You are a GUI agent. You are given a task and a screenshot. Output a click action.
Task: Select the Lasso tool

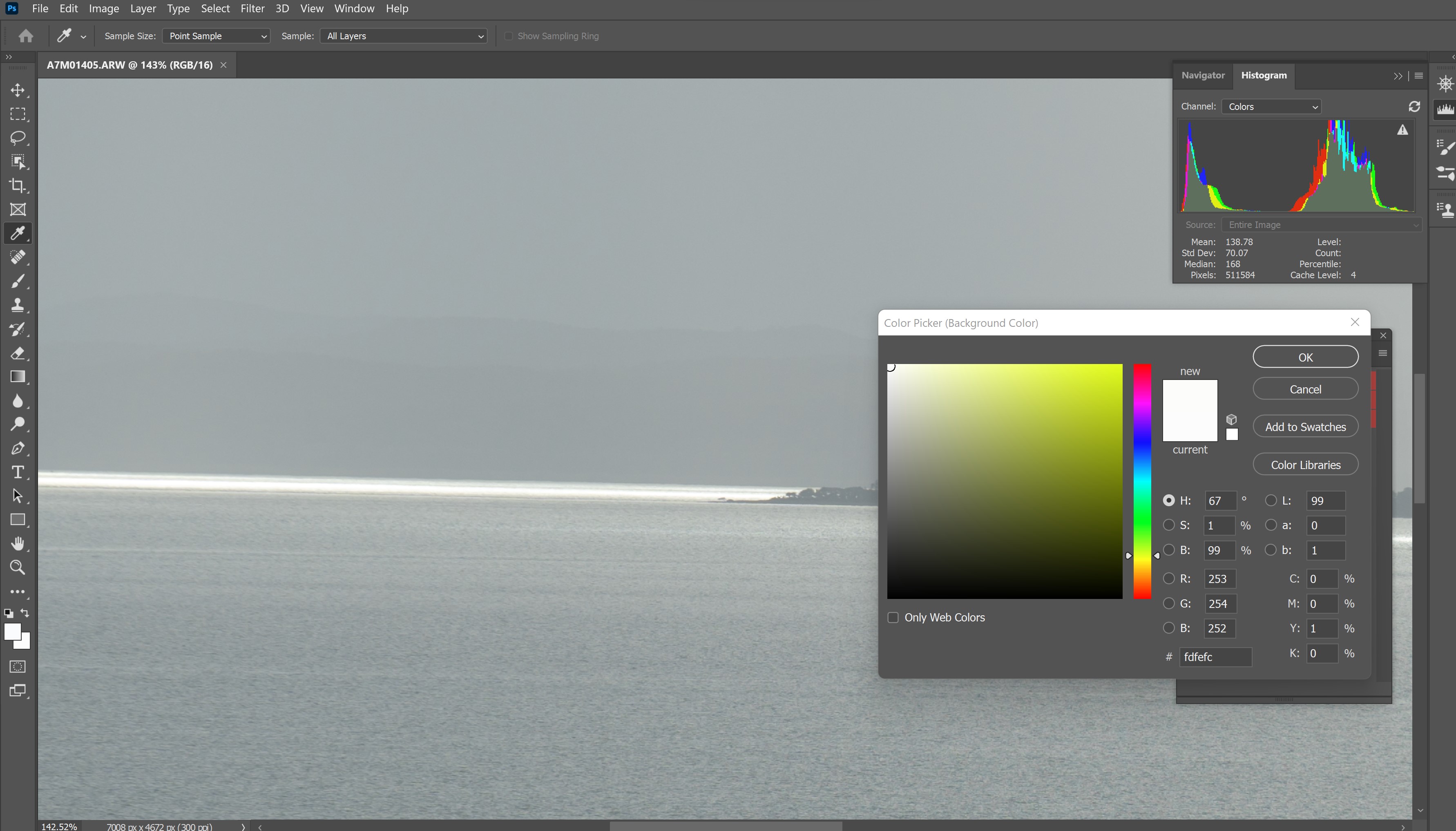18,138
